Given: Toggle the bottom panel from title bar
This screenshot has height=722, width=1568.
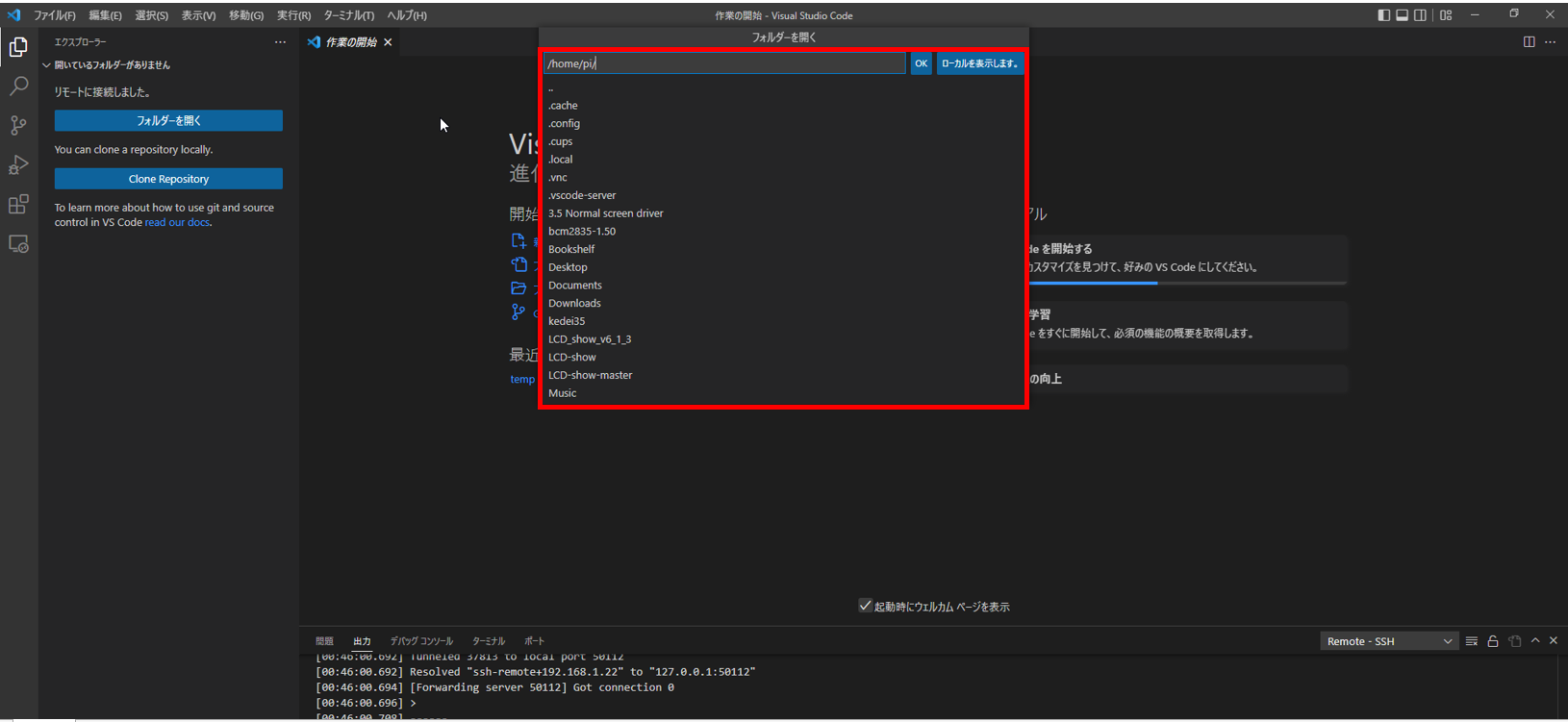Looking at the screenshot, I should tap(1403, 15).
